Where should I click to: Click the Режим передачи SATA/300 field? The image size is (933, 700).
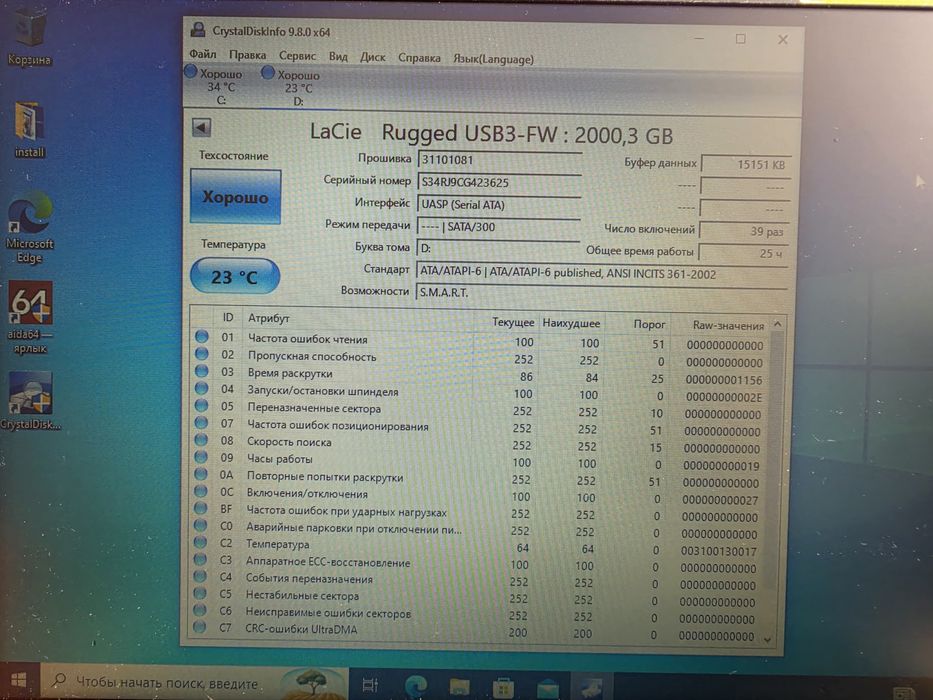tap(498, 227)
